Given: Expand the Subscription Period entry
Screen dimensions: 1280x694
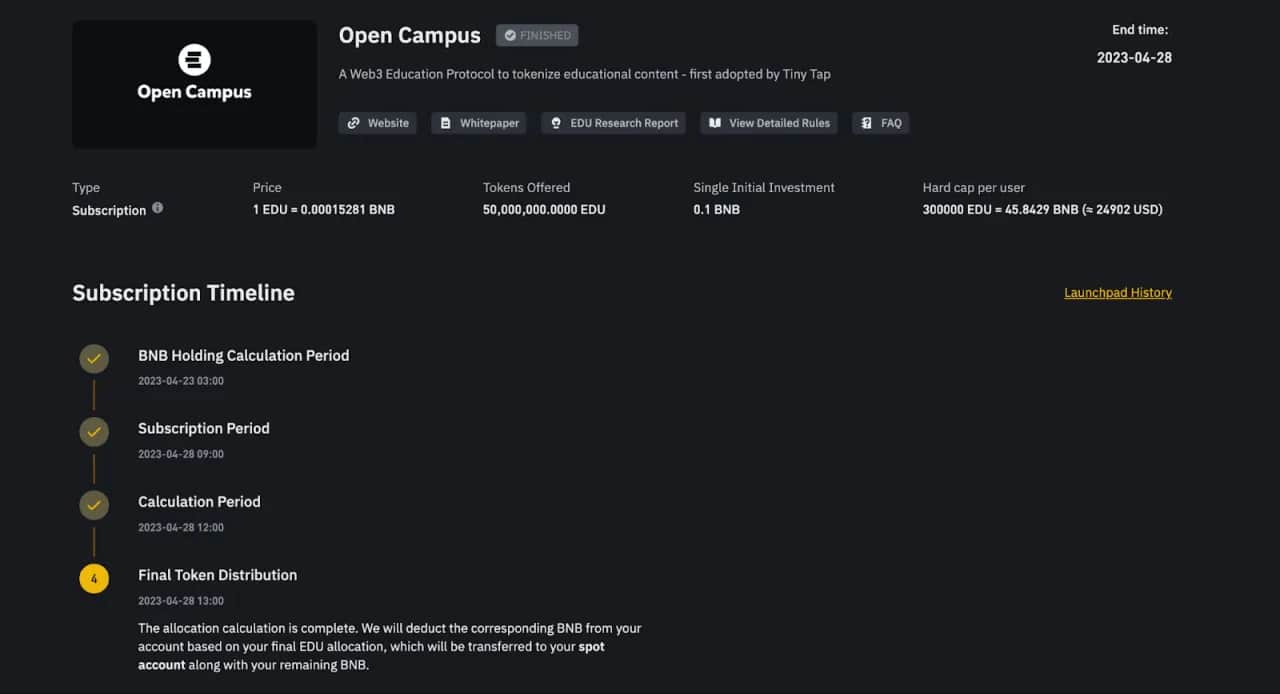Looking at the screenshot, I should [x=204, y=428].
